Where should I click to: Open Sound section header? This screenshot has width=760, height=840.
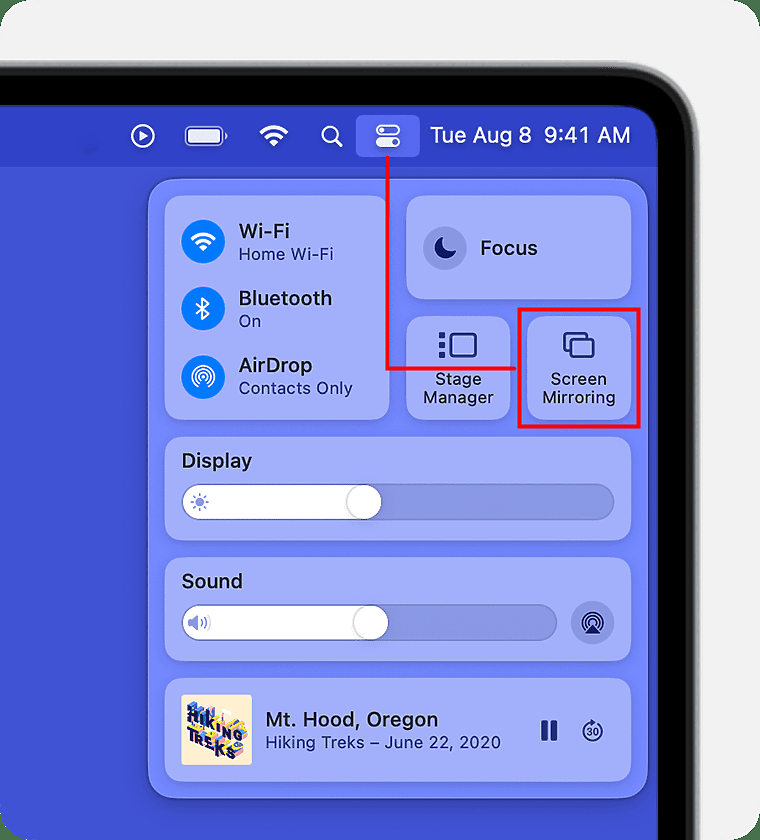[212, 581]
